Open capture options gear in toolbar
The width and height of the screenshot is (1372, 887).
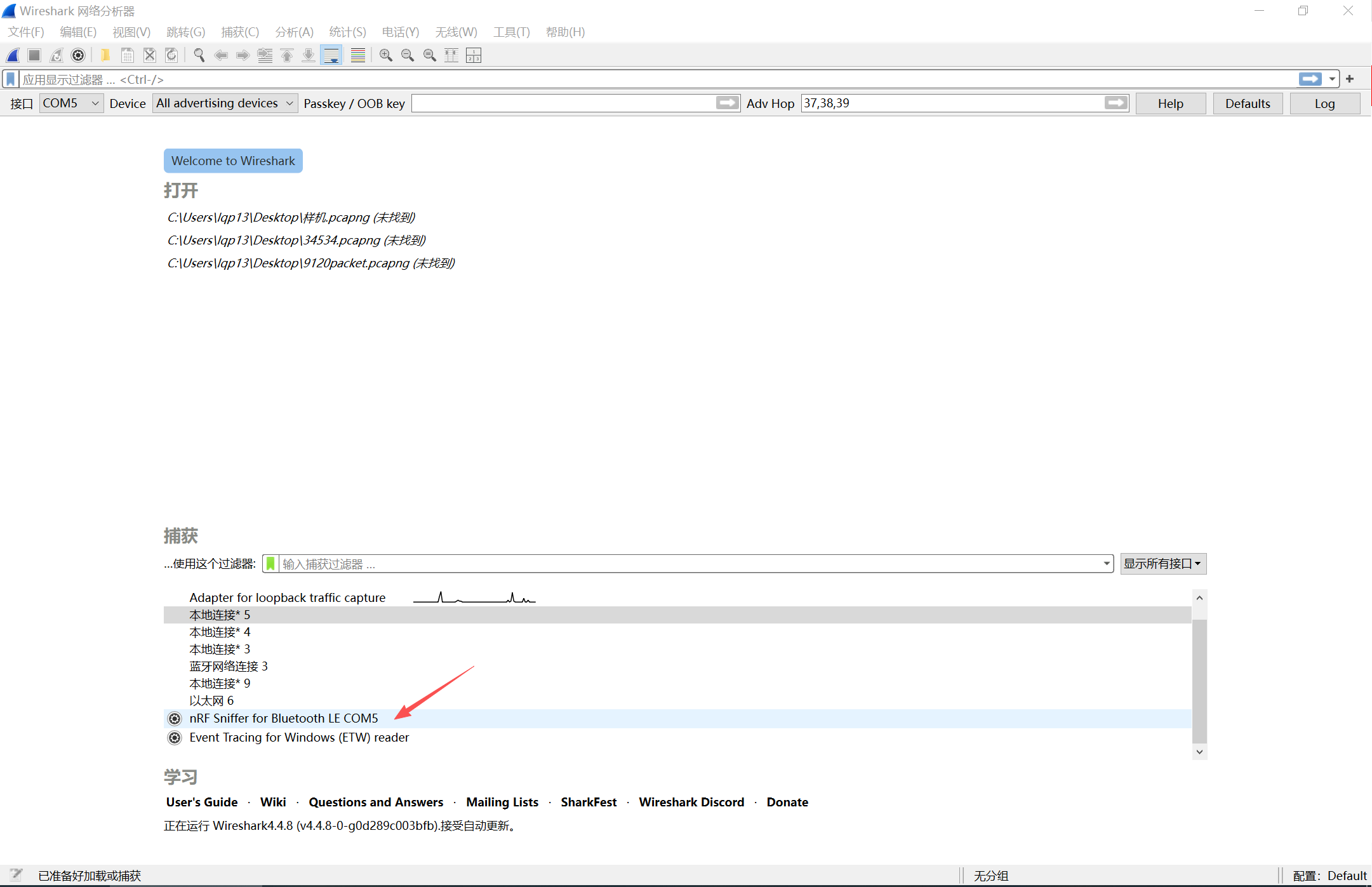[78, 55]
